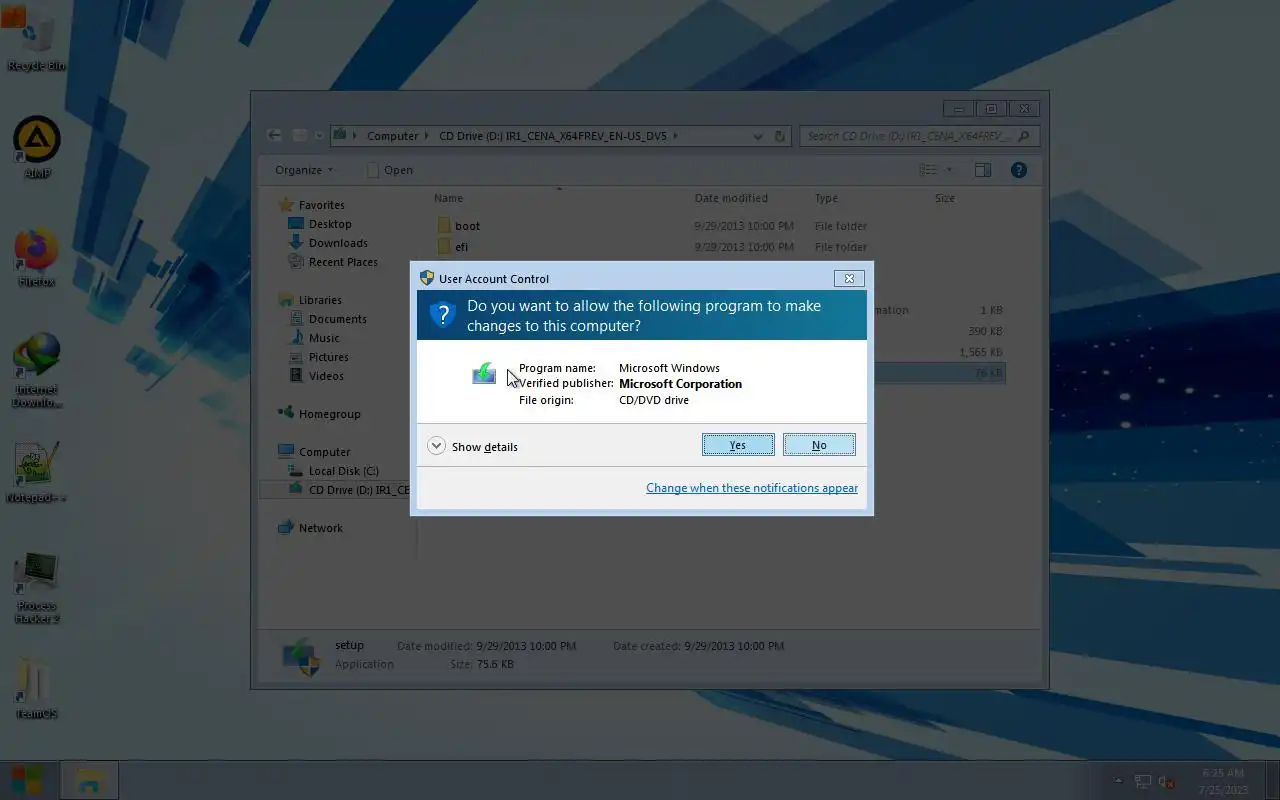This screenshot has height=800, width=1280.
Task: Close the User Account Control dialog
Action: 849,279
